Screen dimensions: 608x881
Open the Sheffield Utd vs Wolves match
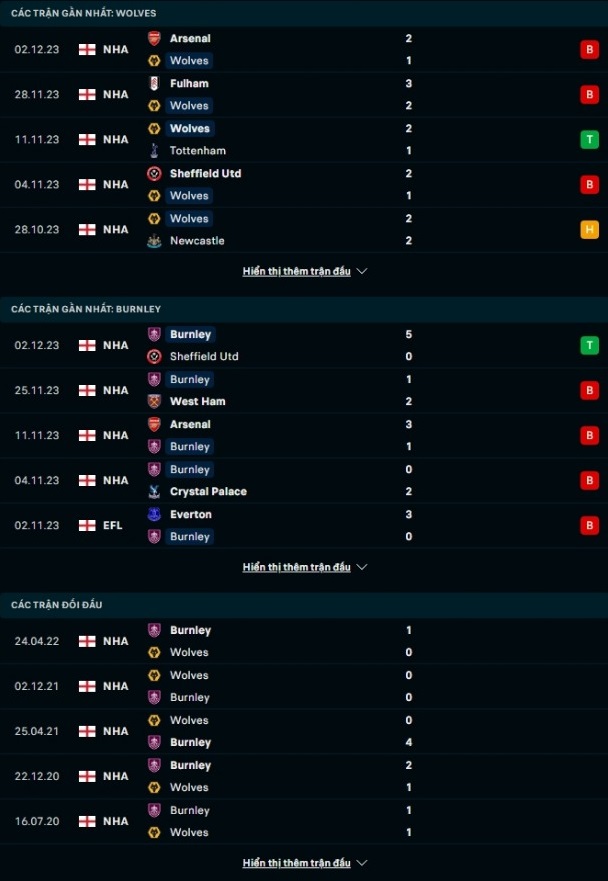[304, 184]
